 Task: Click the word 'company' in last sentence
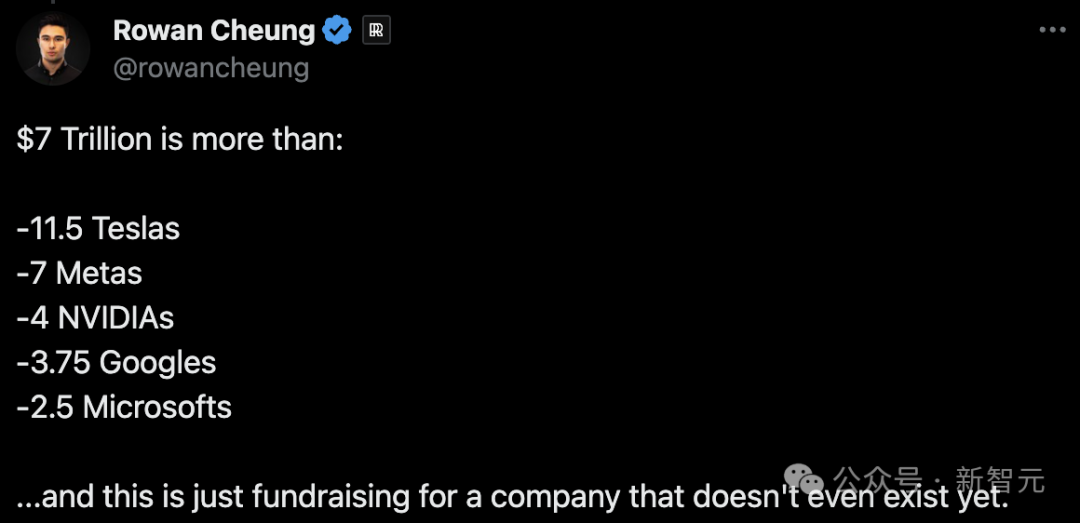coord(550,498)
